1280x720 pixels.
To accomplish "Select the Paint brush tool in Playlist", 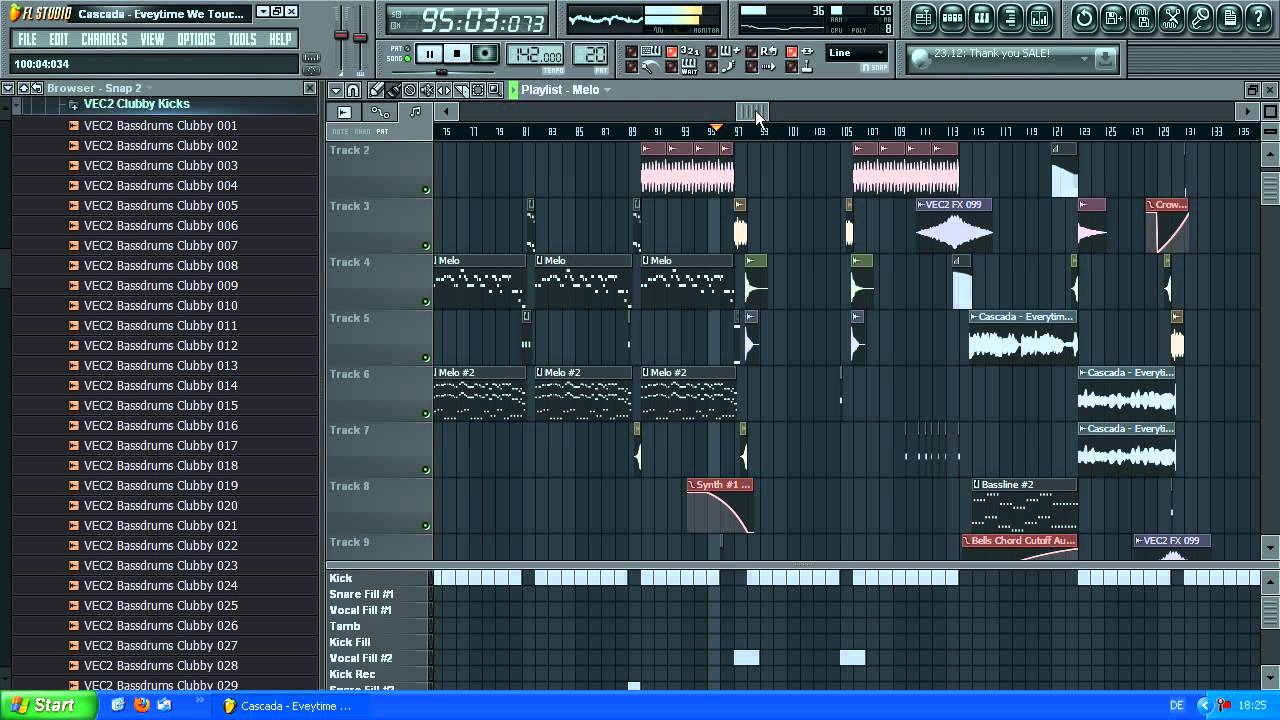I will tap(392, 90).
